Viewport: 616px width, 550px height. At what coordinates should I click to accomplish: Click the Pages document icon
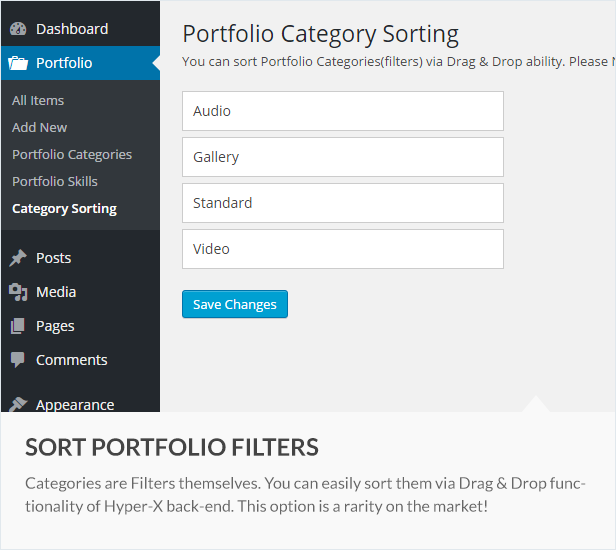18,326
